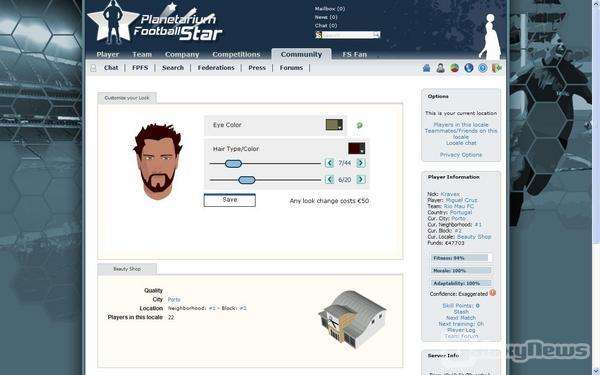Open Chat (0) link in header

(326, 26)
